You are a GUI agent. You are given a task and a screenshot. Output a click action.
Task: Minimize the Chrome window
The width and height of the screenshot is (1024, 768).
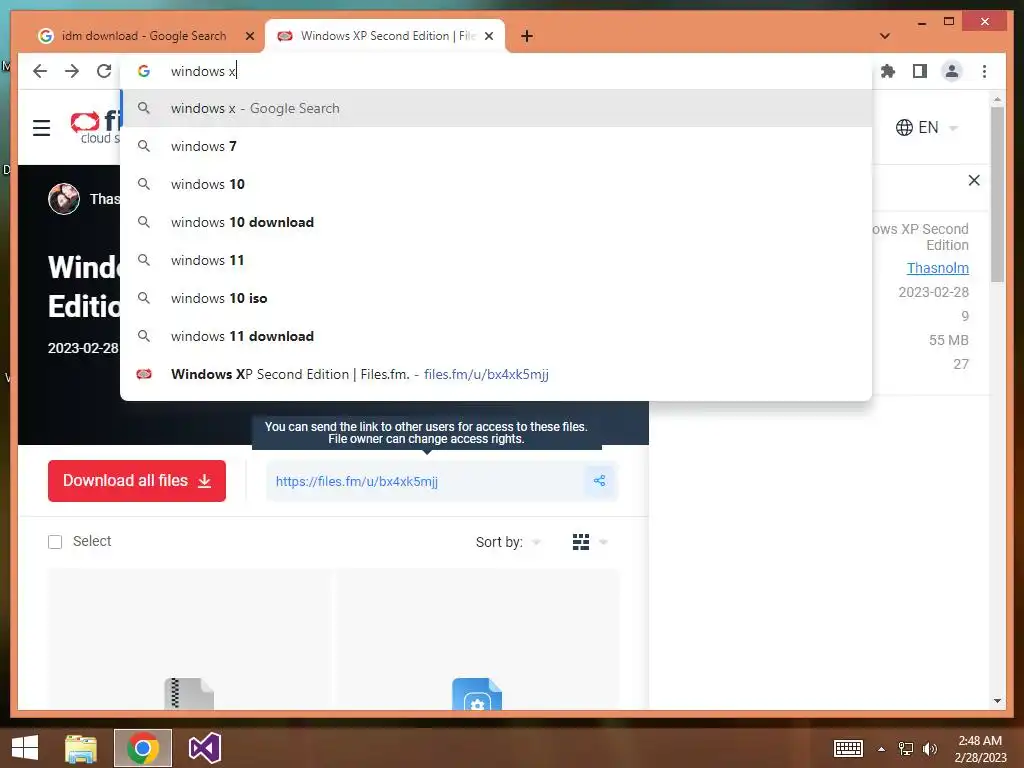tap(921, 22)
